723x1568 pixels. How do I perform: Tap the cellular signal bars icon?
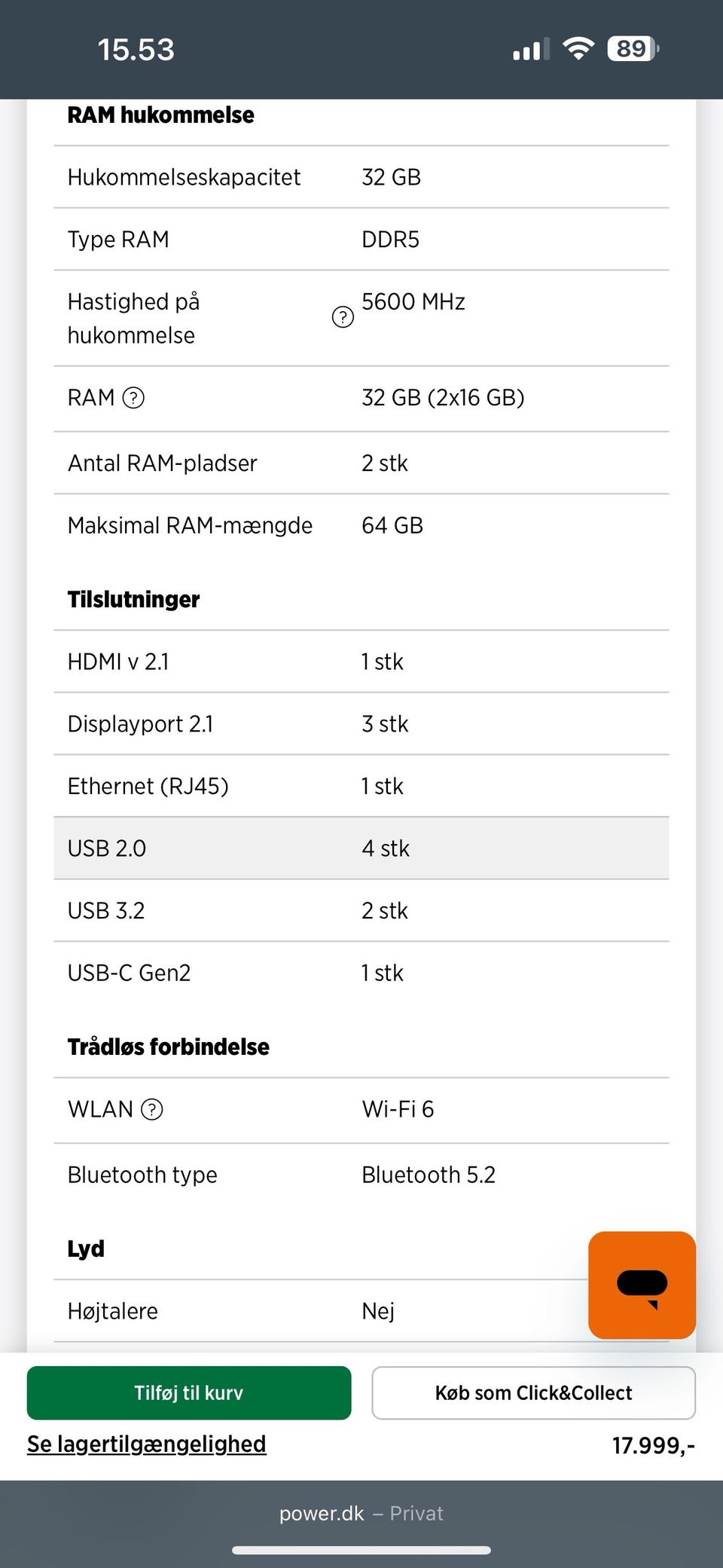tap(531, 50)
